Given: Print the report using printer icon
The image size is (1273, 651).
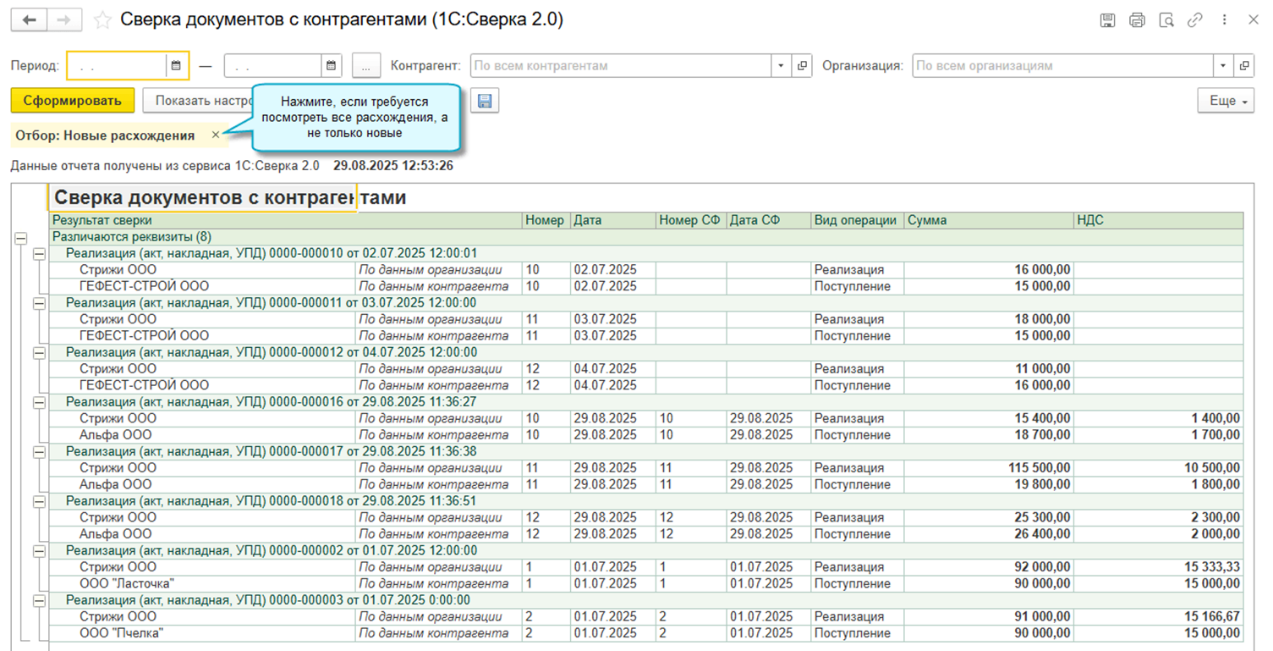Looking at the screenshot, I should [x=1136, y=20].
